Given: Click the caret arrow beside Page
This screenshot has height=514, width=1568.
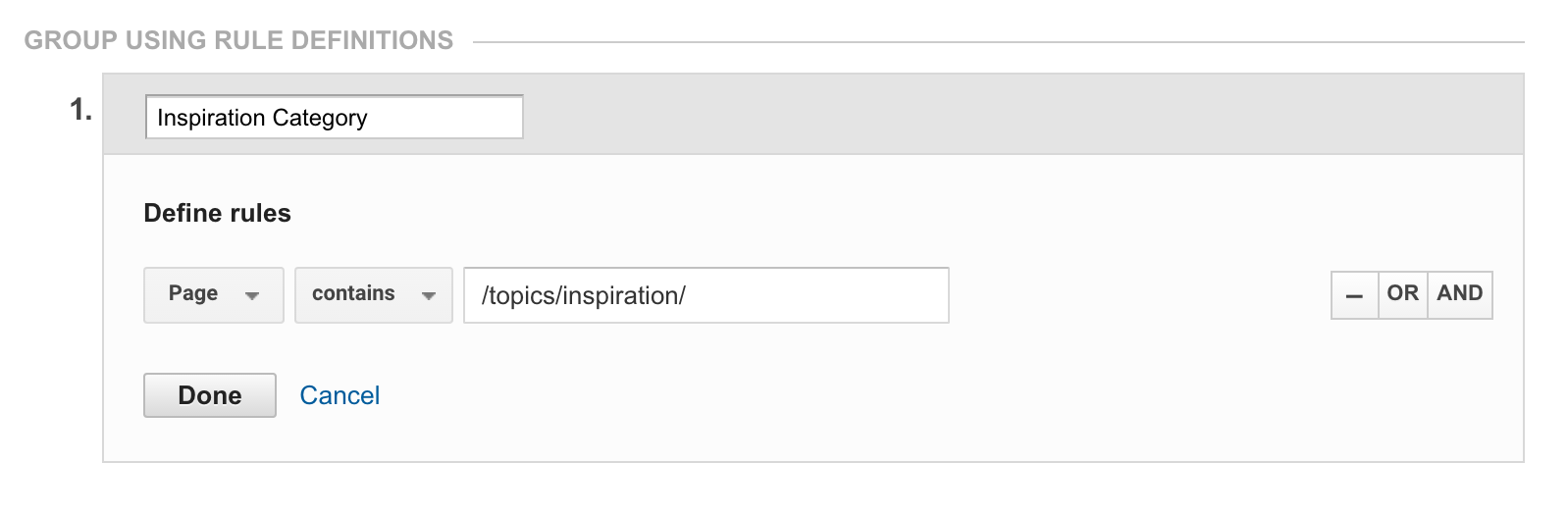Looking at the screenshot, I should coord(252,296).
